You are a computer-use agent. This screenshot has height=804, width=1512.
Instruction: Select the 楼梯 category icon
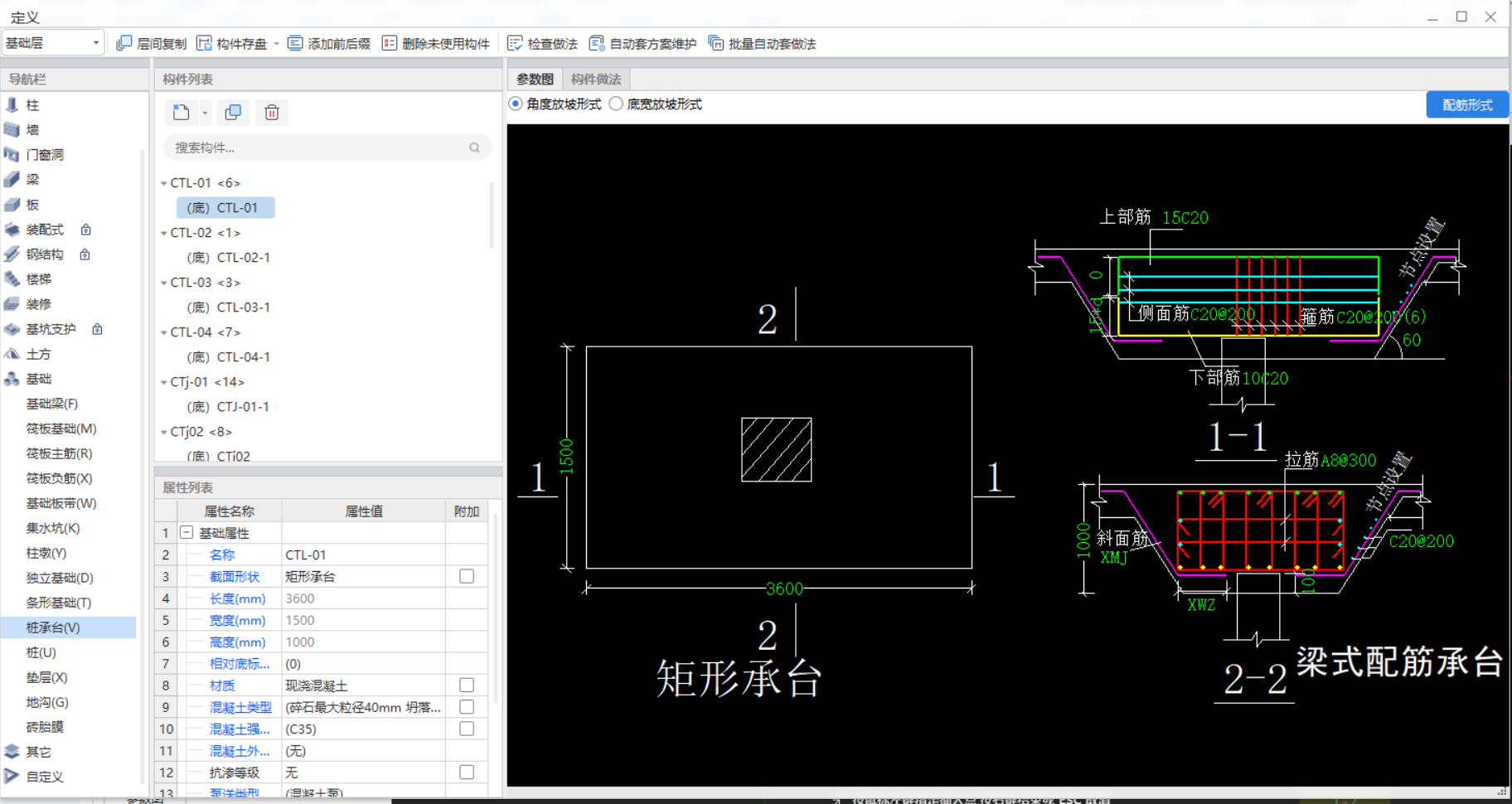pyautogui.click(x=12, y=278)
